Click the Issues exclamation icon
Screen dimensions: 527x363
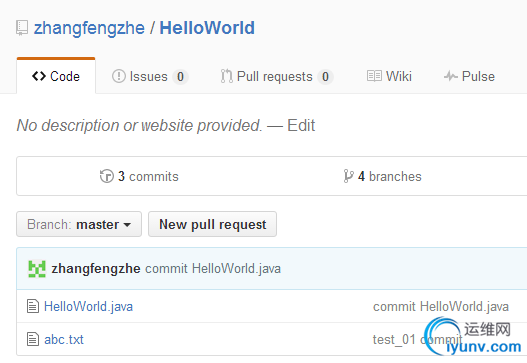click(119, 76)
